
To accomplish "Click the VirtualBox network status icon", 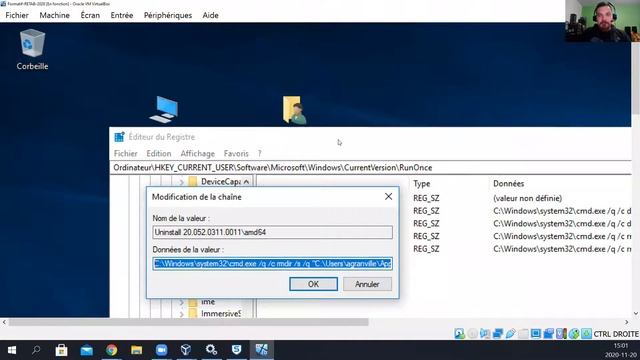I will [x=498, y=333].
